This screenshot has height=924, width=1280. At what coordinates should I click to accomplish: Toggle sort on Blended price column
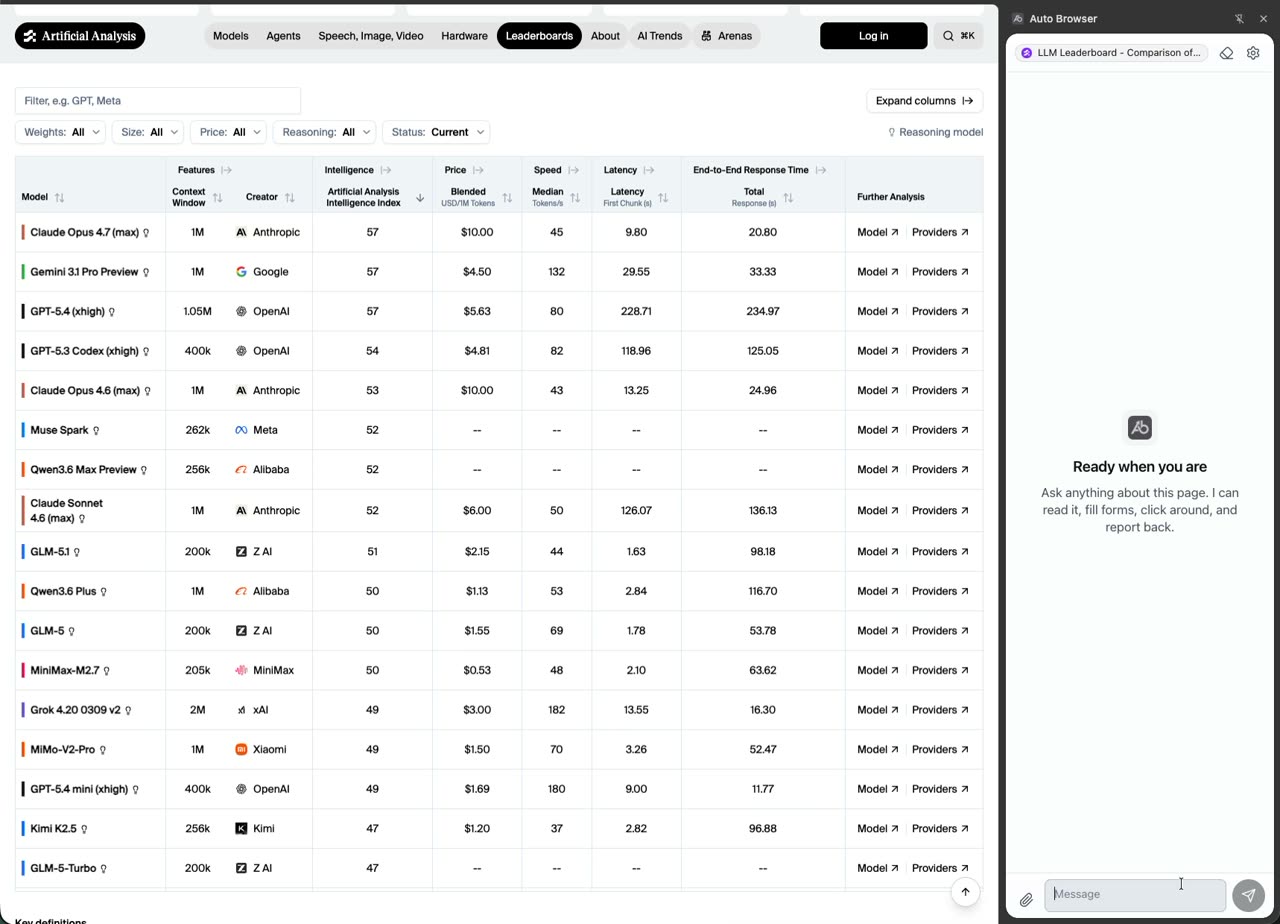click(507, 198)
